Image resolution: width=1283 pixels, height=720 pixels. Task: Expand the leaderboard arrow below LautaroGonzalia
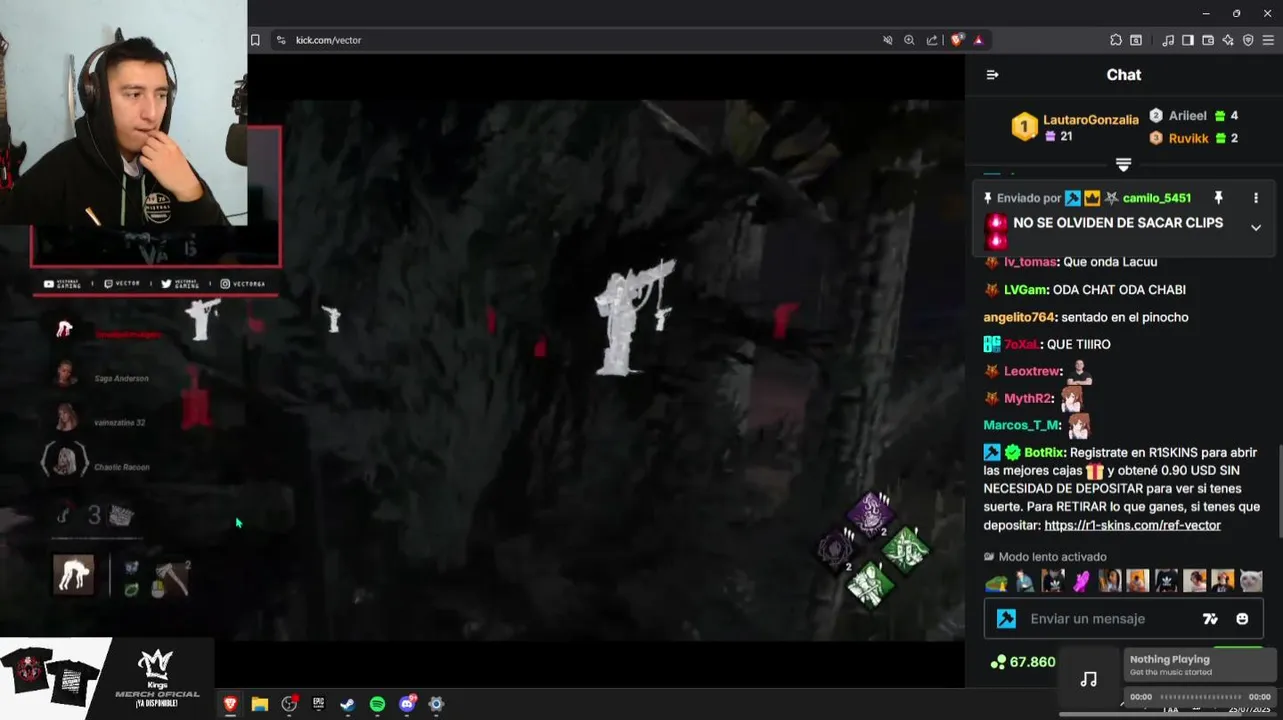(1123, 164)
